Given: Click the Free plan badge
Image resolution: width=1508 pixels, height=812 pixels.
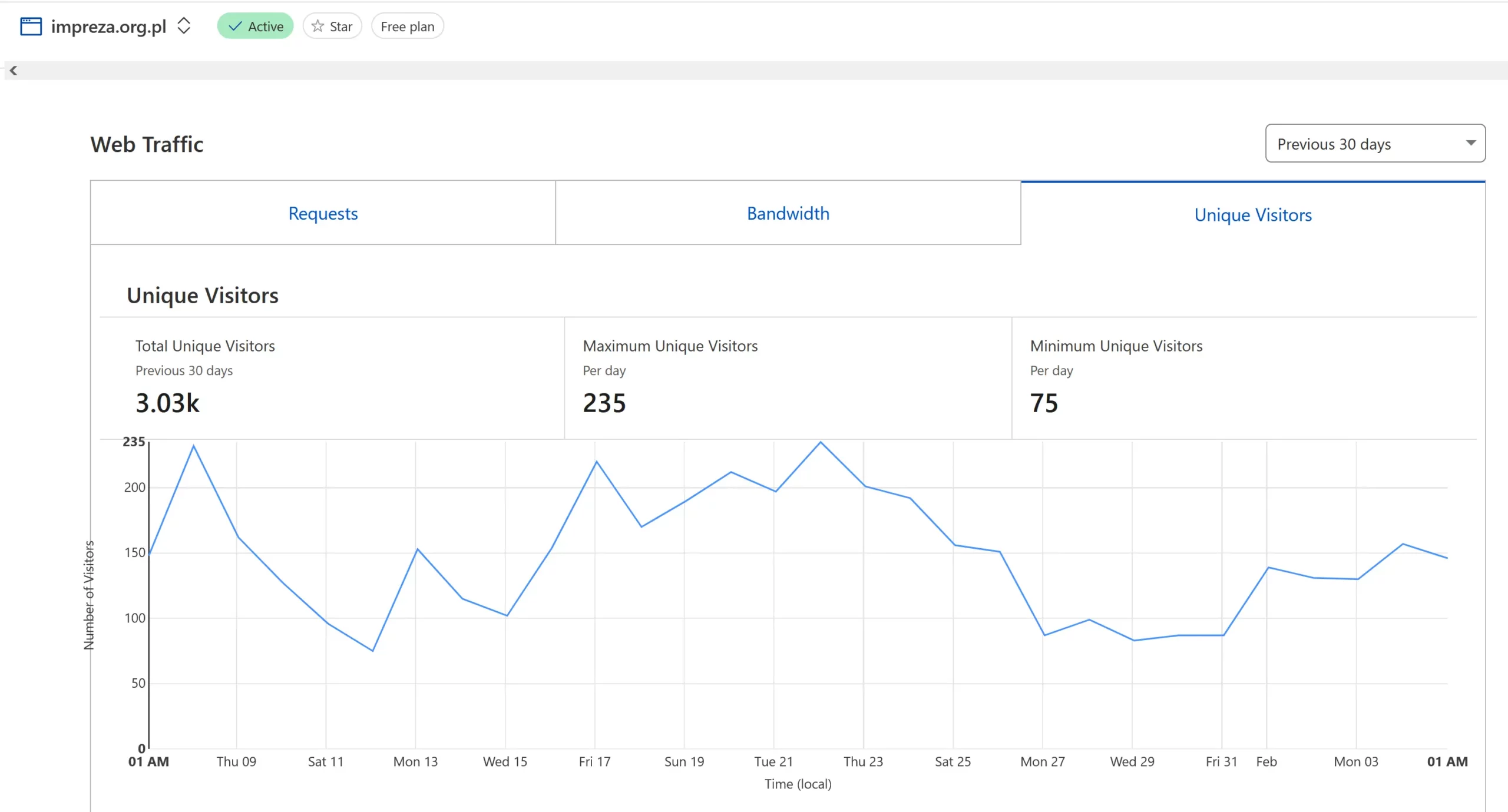Looking at the screenshot, I should (x=407, y=26).
